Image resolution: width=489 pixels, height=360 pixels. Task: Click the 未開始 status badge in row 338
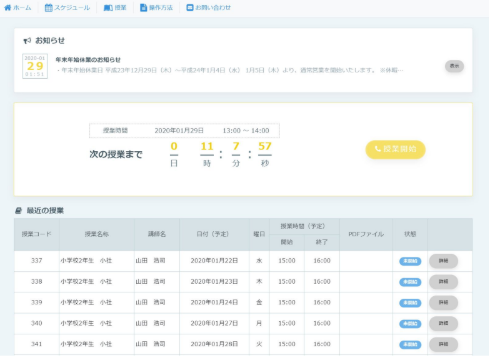(410, 282)
